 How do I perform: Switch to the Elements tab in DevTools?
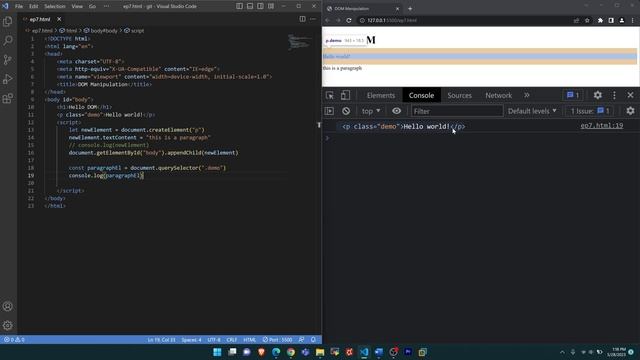[x=381, y=96]
